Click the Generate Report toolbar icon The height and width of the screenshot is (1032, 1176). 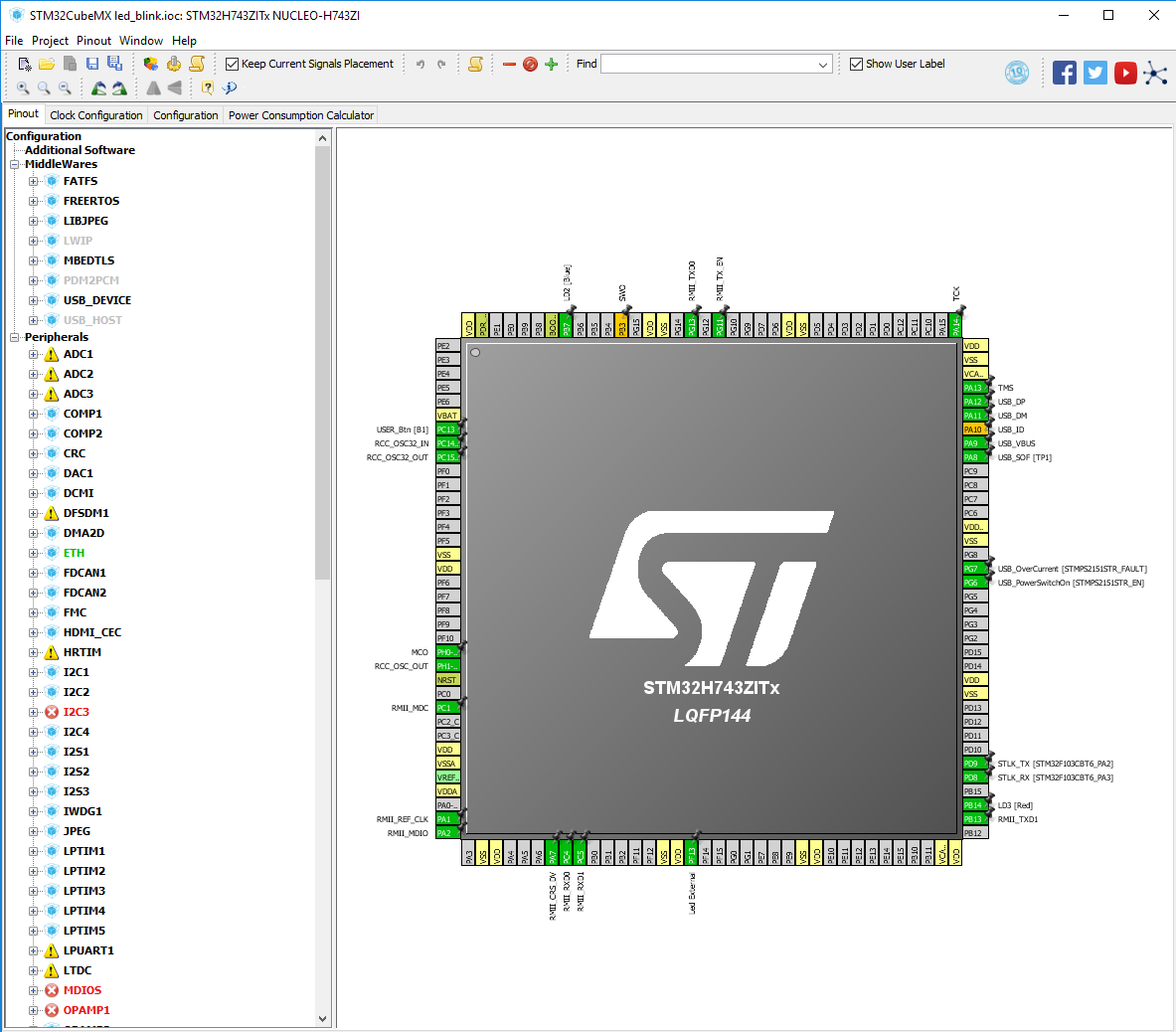[197, 65]
